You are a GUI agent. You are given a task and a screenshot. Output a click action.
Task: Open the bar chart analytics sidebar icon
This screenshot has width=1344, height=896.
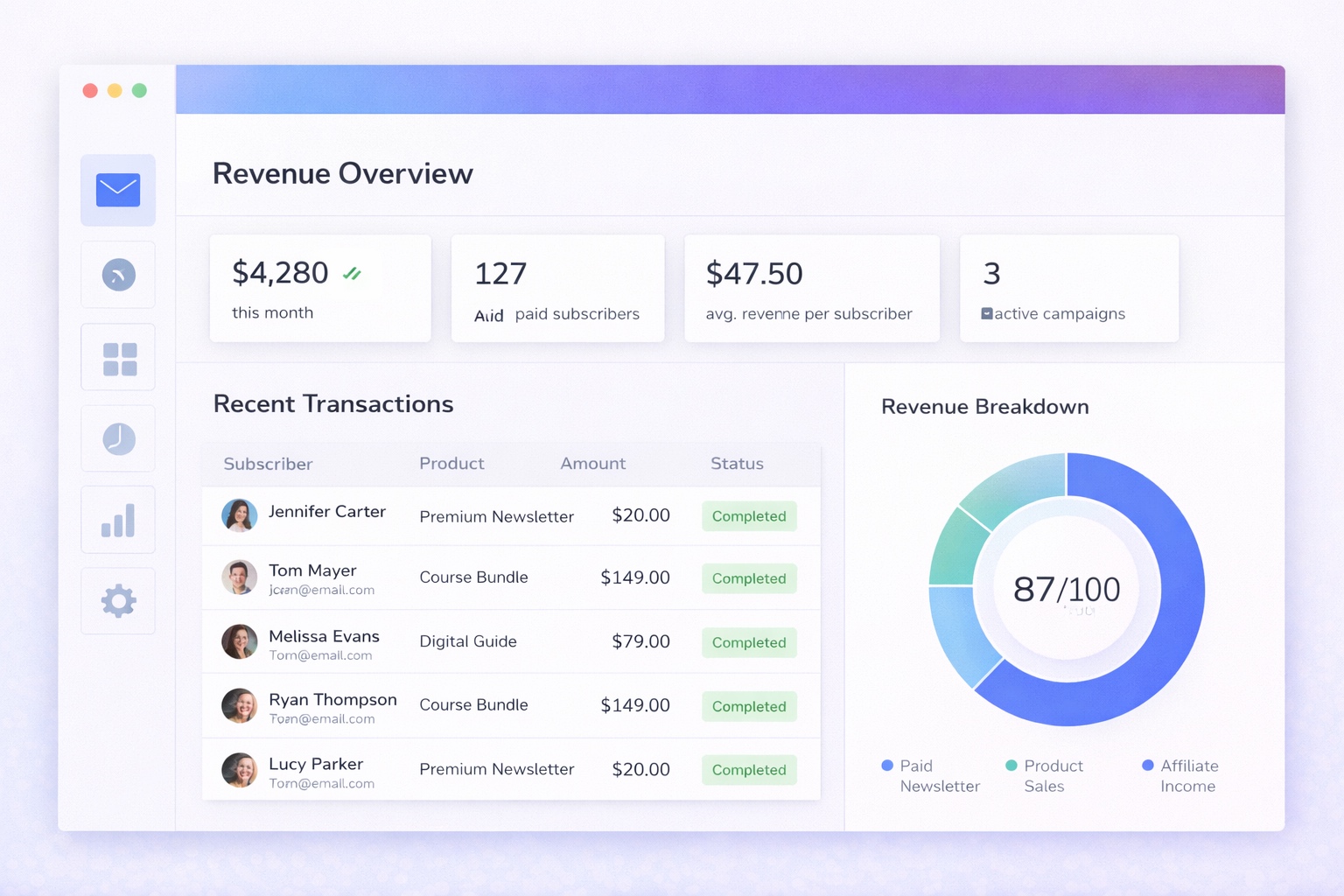[118, 520]
